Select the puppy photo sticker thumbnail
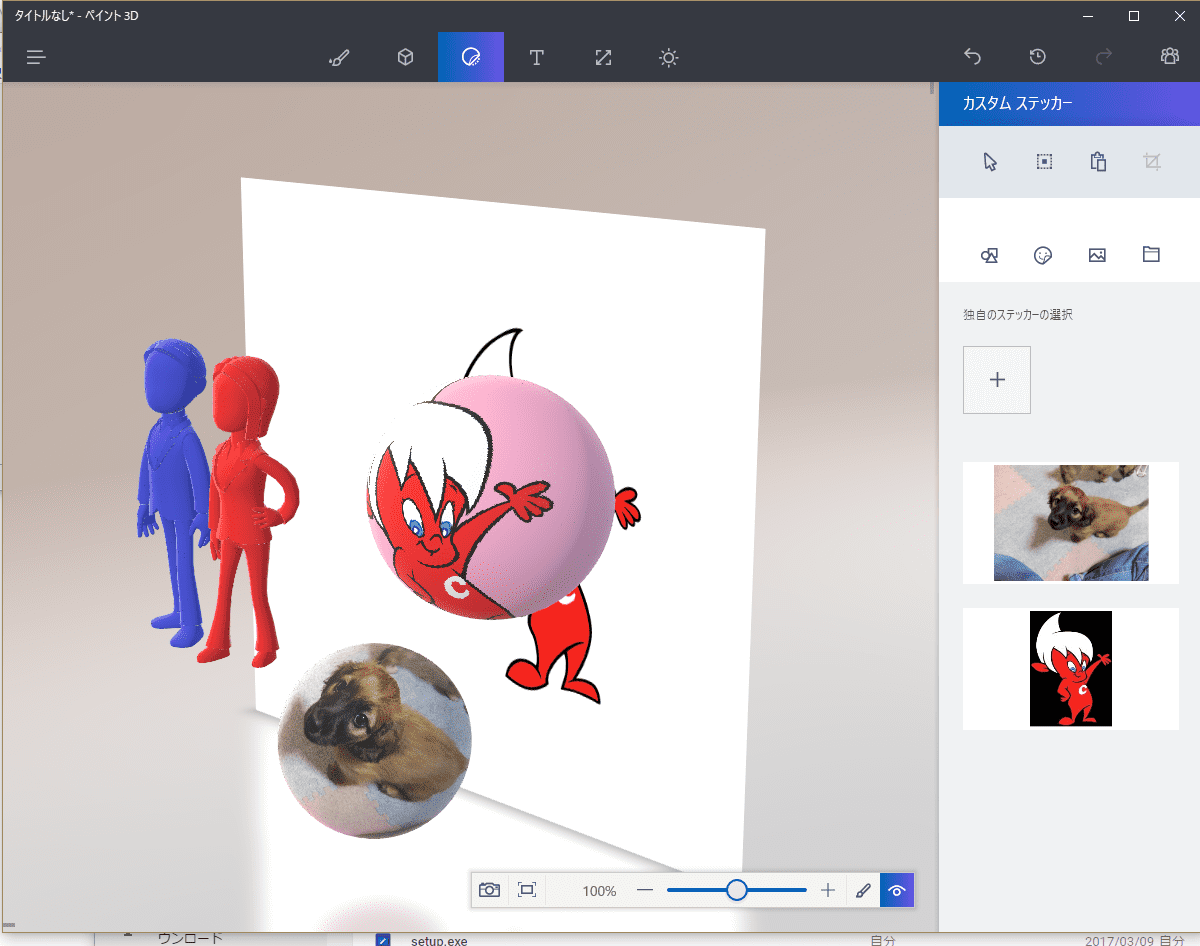The height and width of the screenshot is (946, 1200). [x=1070, y=523]
